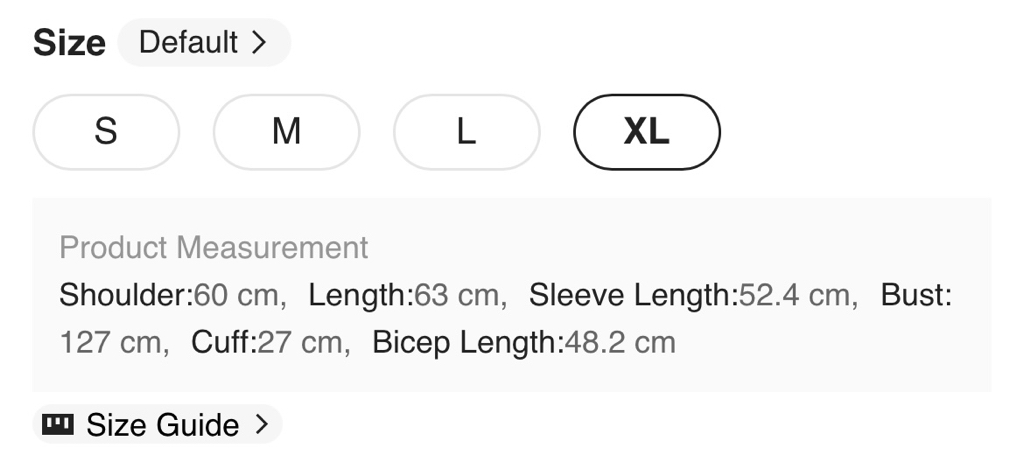The height and width of the screenshot is (476, 1024).
Task: Click the Sleeve Length label
Action: (x=633, y=295)
